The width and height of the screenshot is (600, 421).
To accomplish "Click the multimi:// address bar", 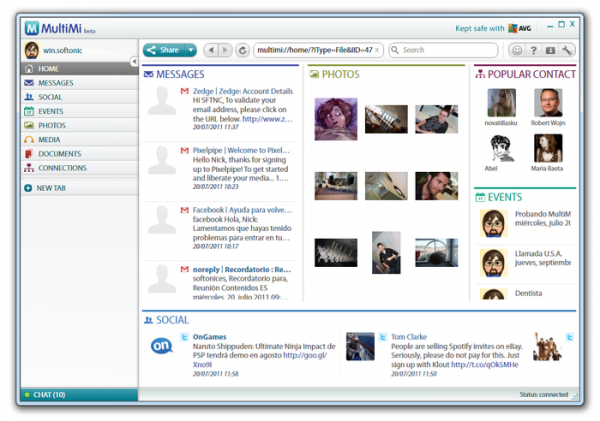I will click(315, 50).
